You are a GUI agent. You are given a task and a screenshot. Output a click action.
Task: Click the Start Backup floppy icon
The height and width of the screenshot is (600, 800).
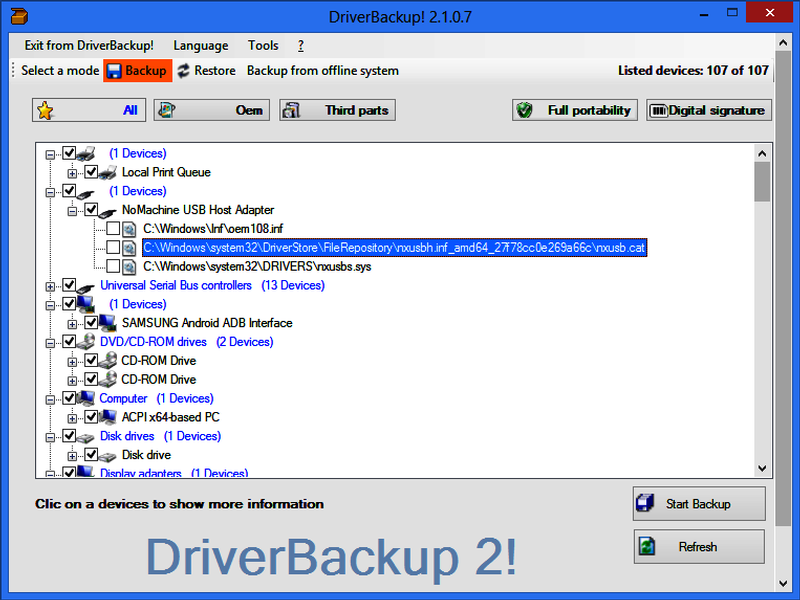coord(645,503)
